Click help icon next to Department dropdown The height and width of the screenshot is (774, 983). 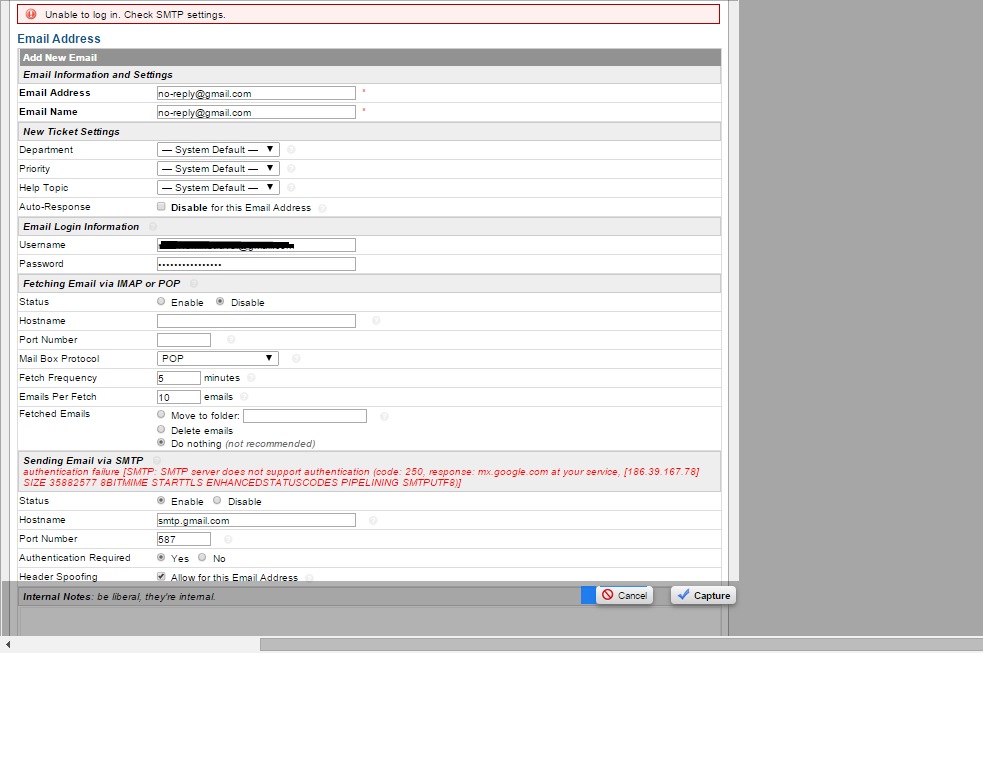(291, 150)
